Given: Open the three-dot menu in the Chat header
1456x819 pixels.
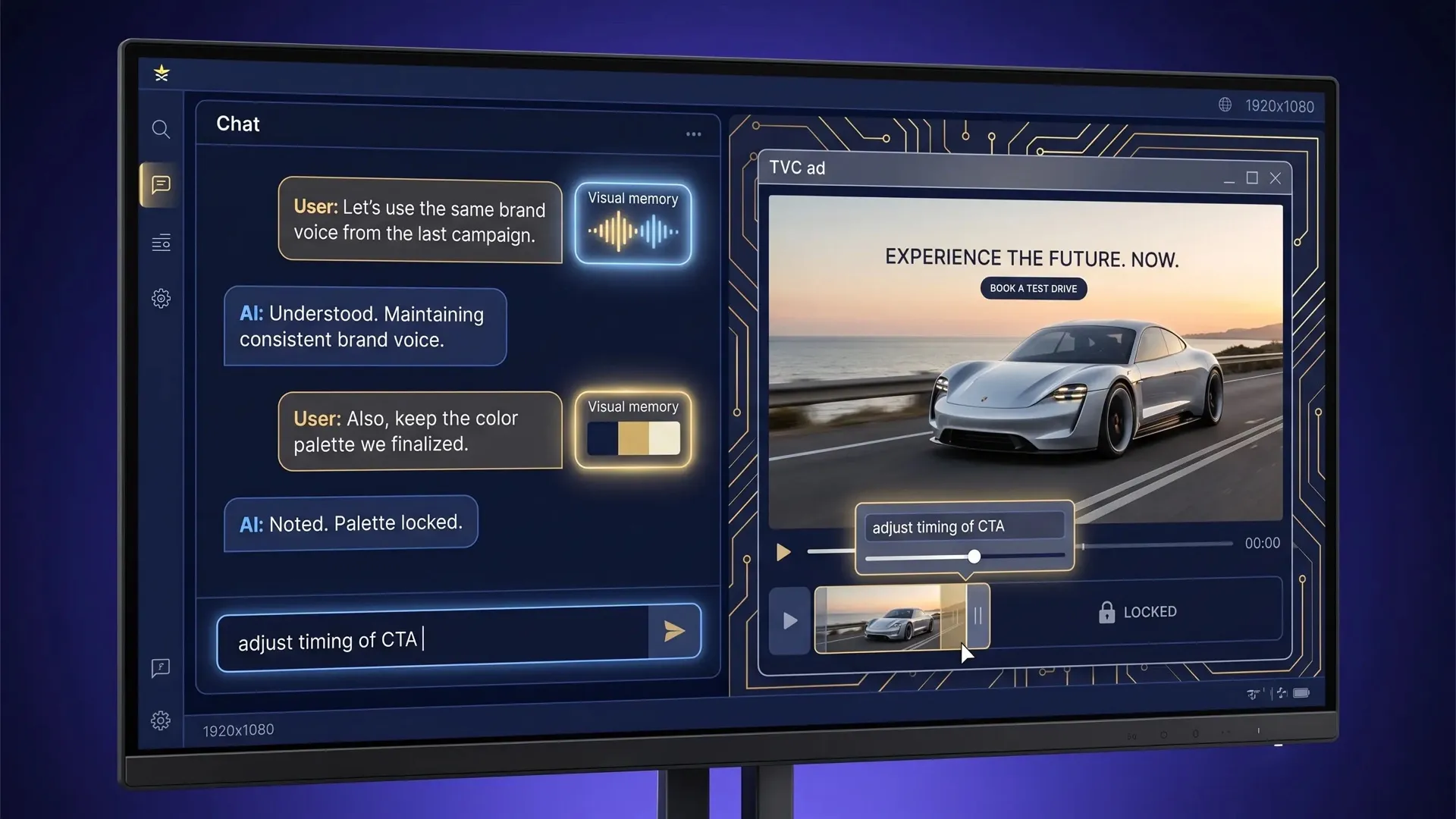Looking at the screenshot, I should [693, 134].
